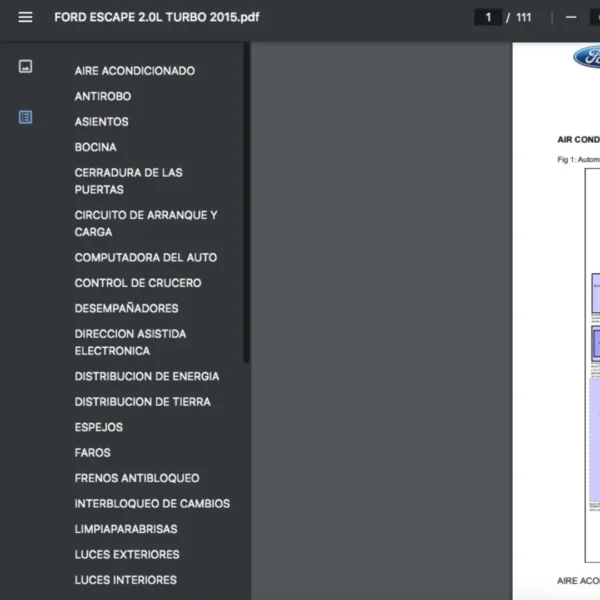Screen dimensions: 600x600
Task: Open the AIRE ACONDICIONADO bookmark
Action: point(134,71)
